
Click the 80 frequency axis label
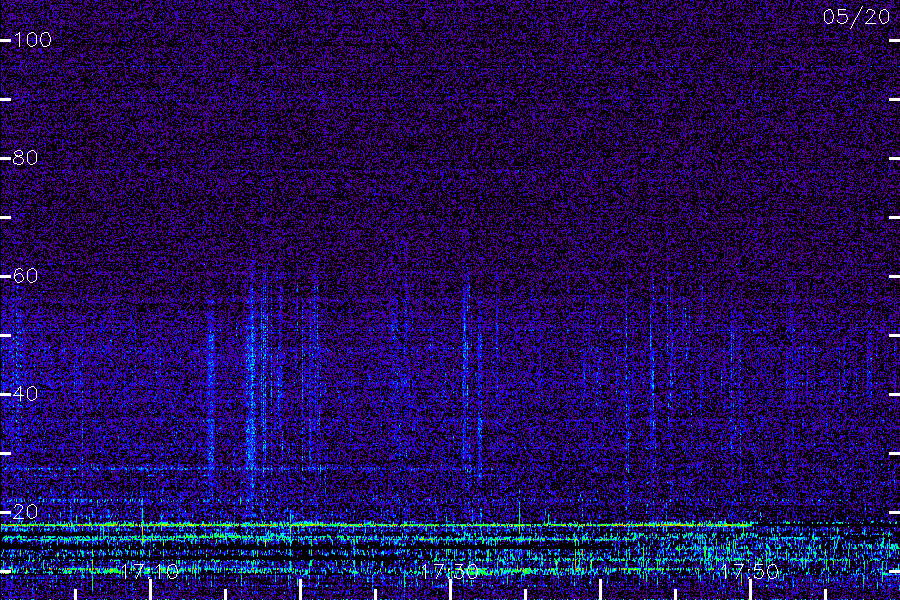coord(25,158)
